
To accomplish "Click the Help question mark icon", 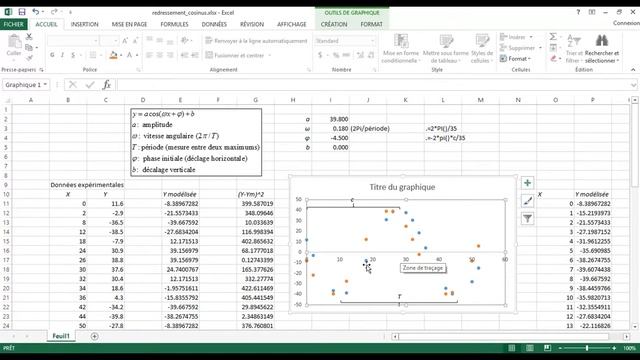I will pos(578,12).
